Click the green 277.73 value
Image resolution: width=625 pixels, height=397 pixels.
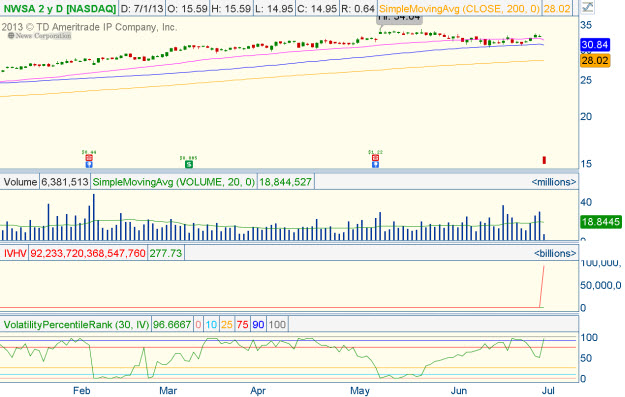[166, 254]
